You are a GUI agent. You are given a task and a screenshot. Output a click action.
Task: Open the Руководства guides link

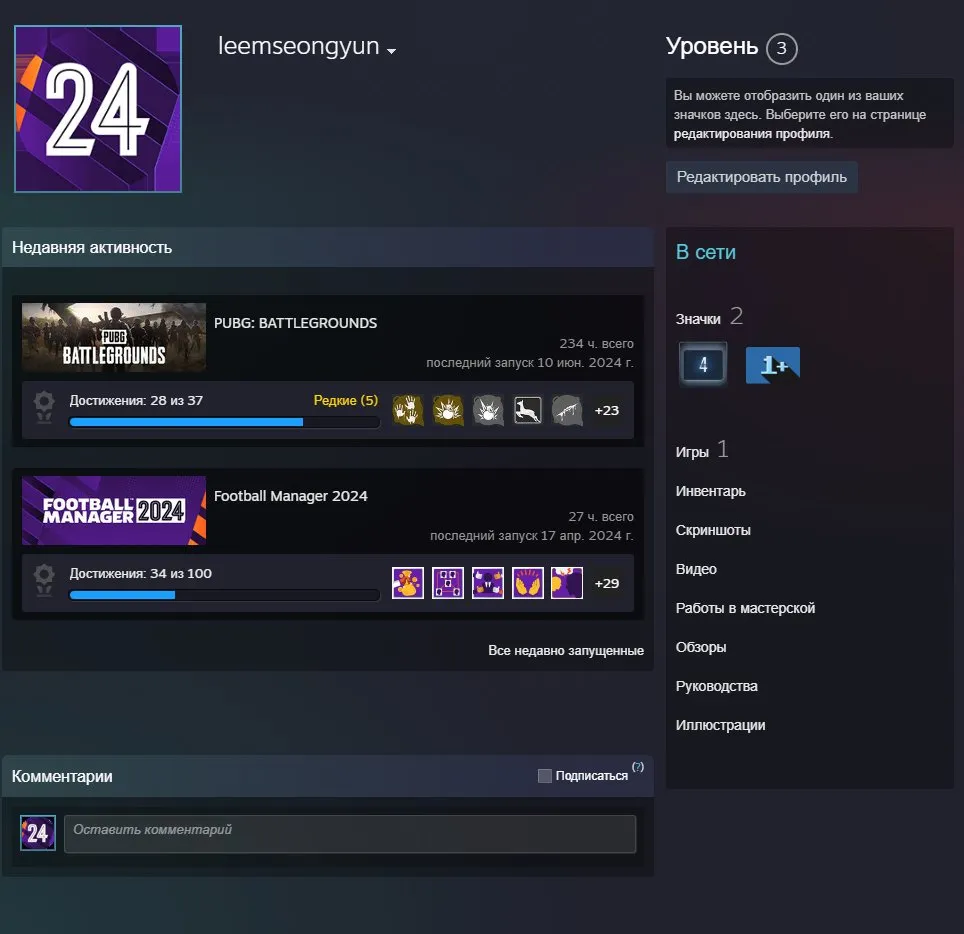716,686
